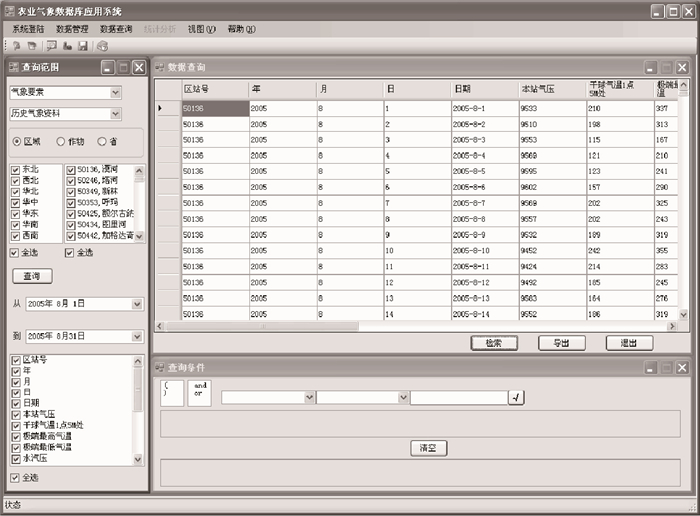Open the start date picker 2005年 8月 1日

(137, 304)
